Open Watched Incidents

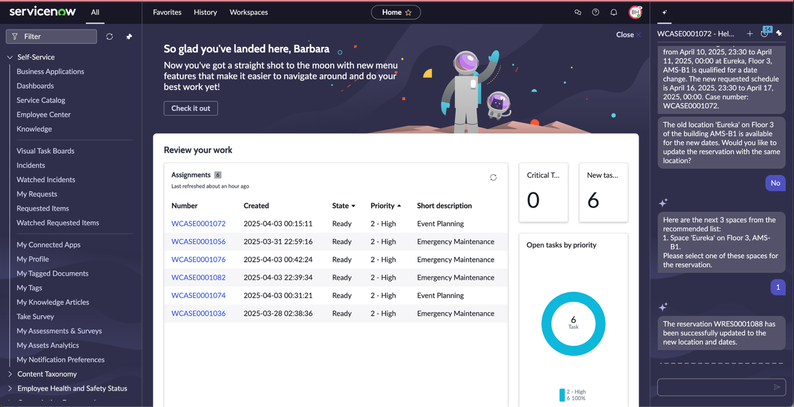46,180
